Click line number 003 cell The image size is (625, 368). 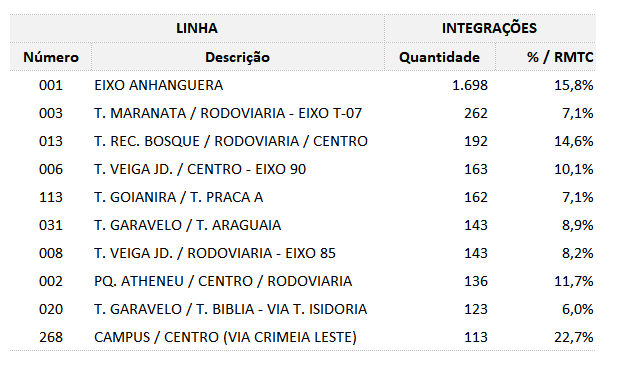(x=51, y=113)
